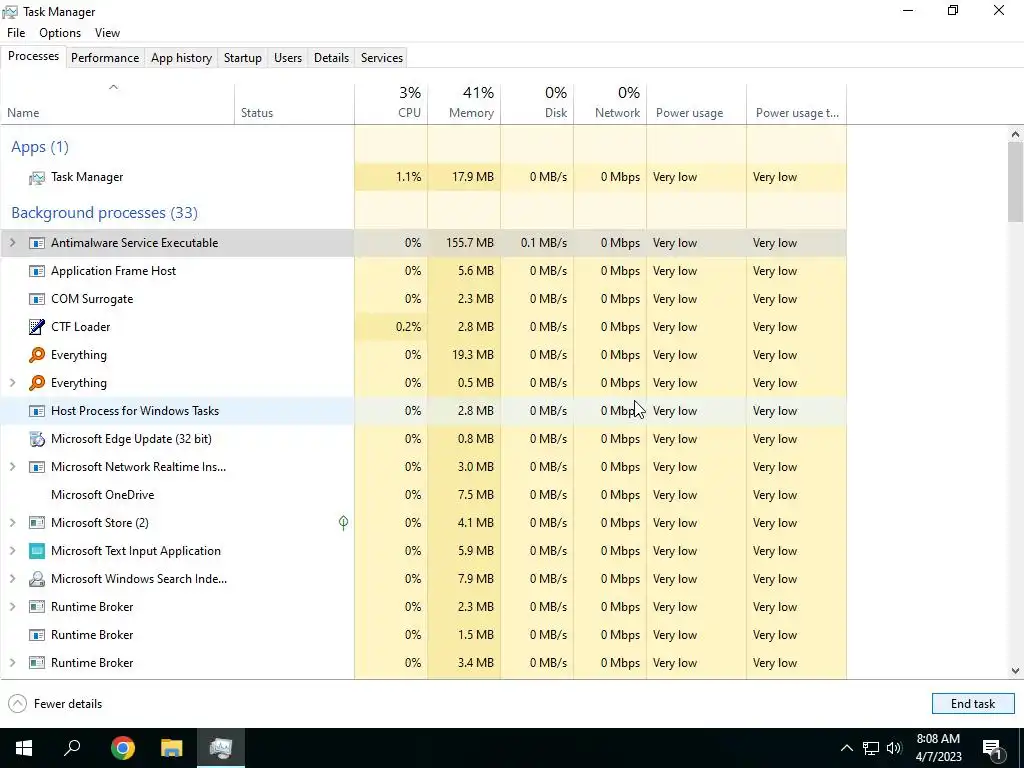This screenshot has height=768, width=1024.
Task: Click the COM Surrogate icon
Action: pos(37,299)
